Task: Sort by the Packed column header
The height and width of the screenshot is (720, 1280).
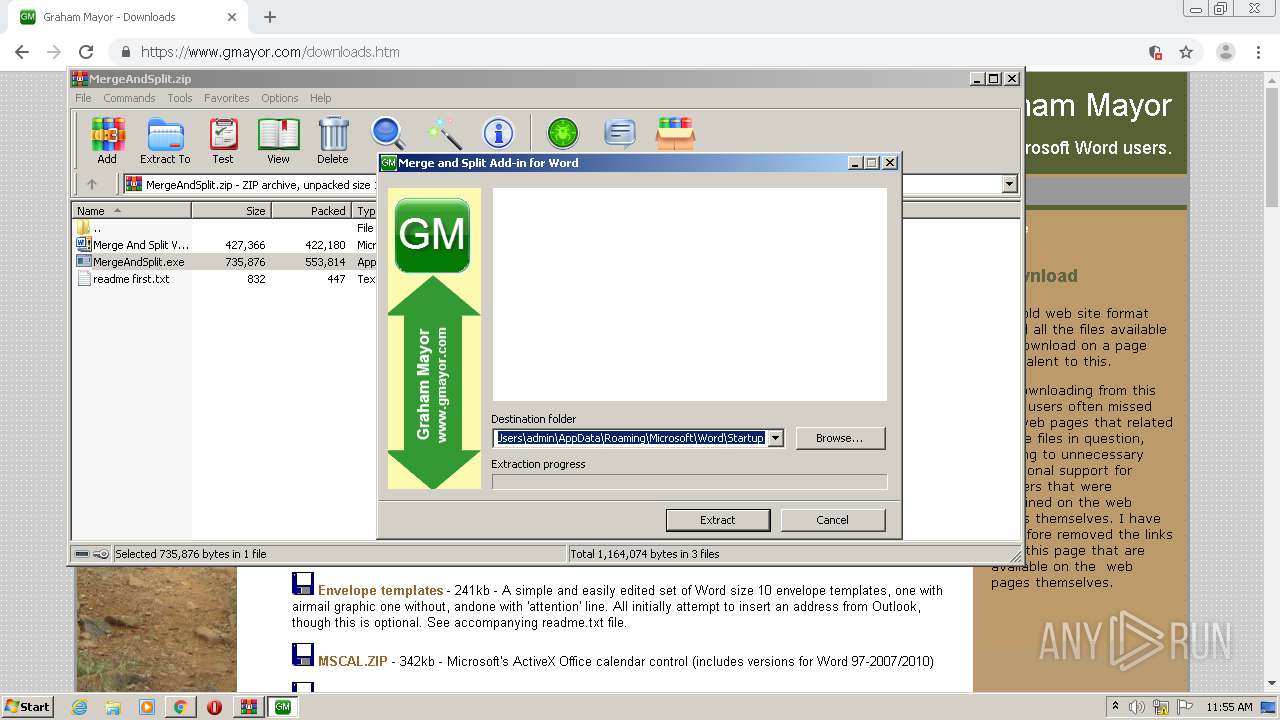Action: 312,211
